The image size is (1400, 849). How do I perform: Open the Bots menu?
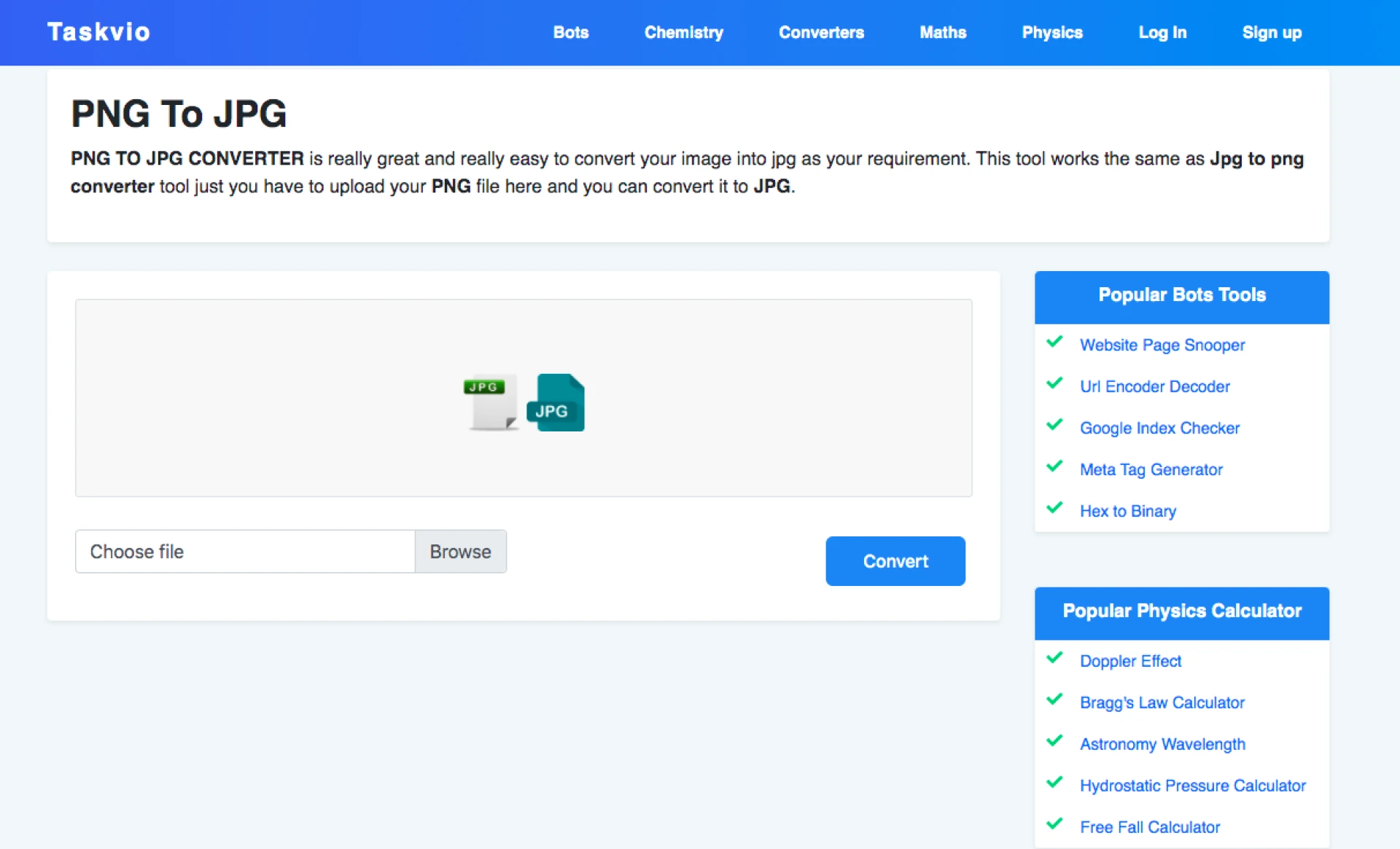point(570,33)
